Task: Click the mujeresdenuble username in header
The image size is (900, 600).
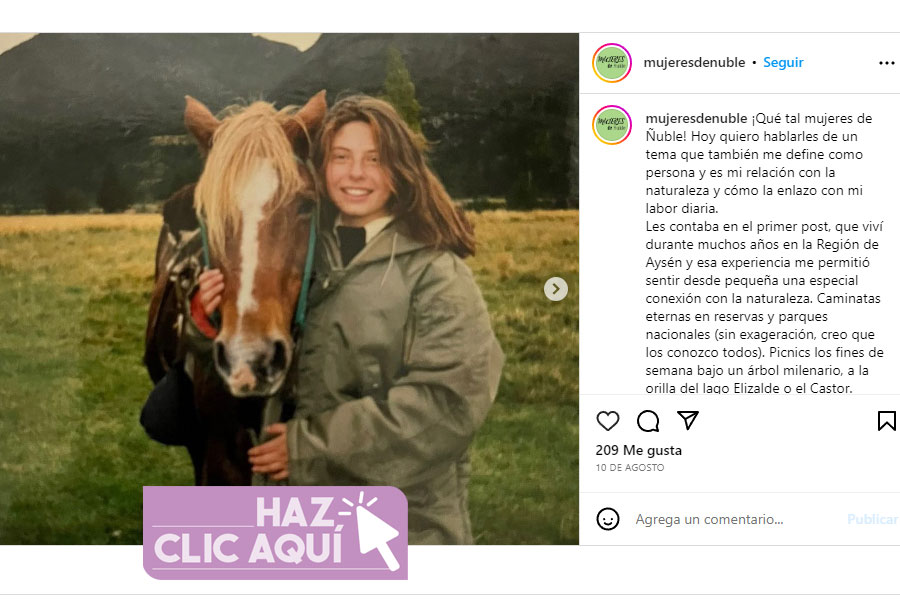Action: coord(694,62)
